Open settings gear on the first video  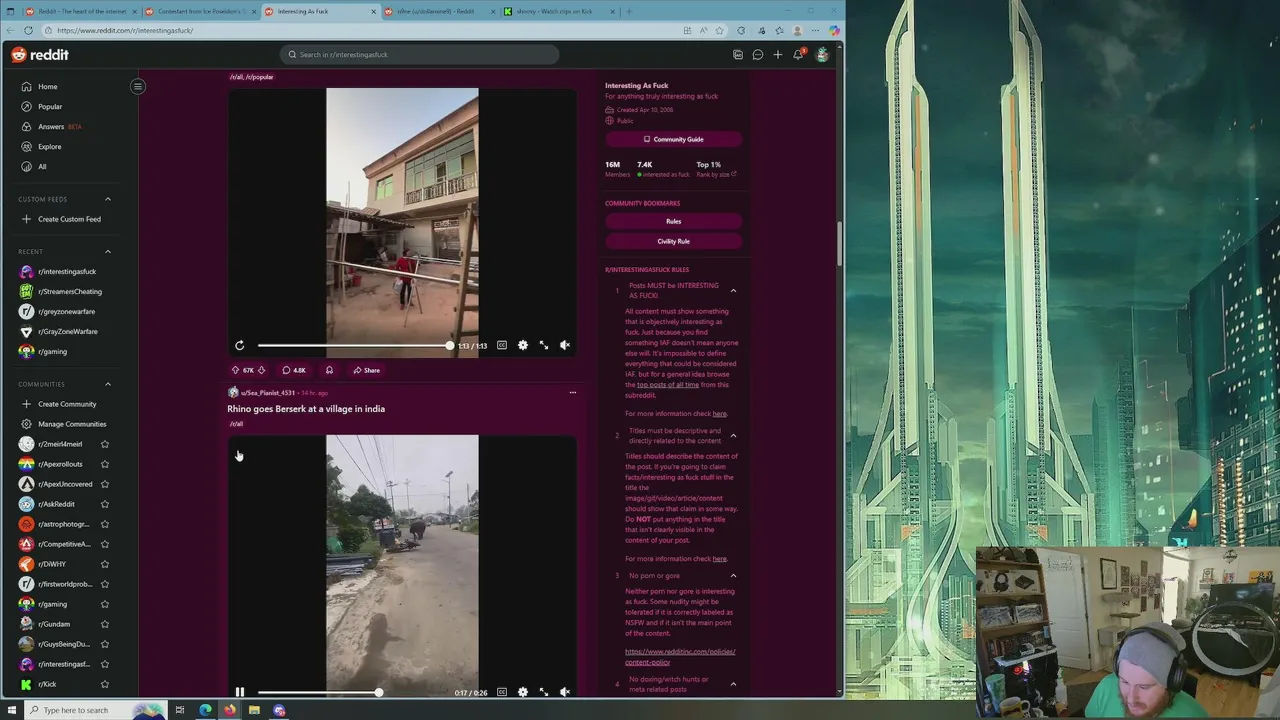pos(523,345)
